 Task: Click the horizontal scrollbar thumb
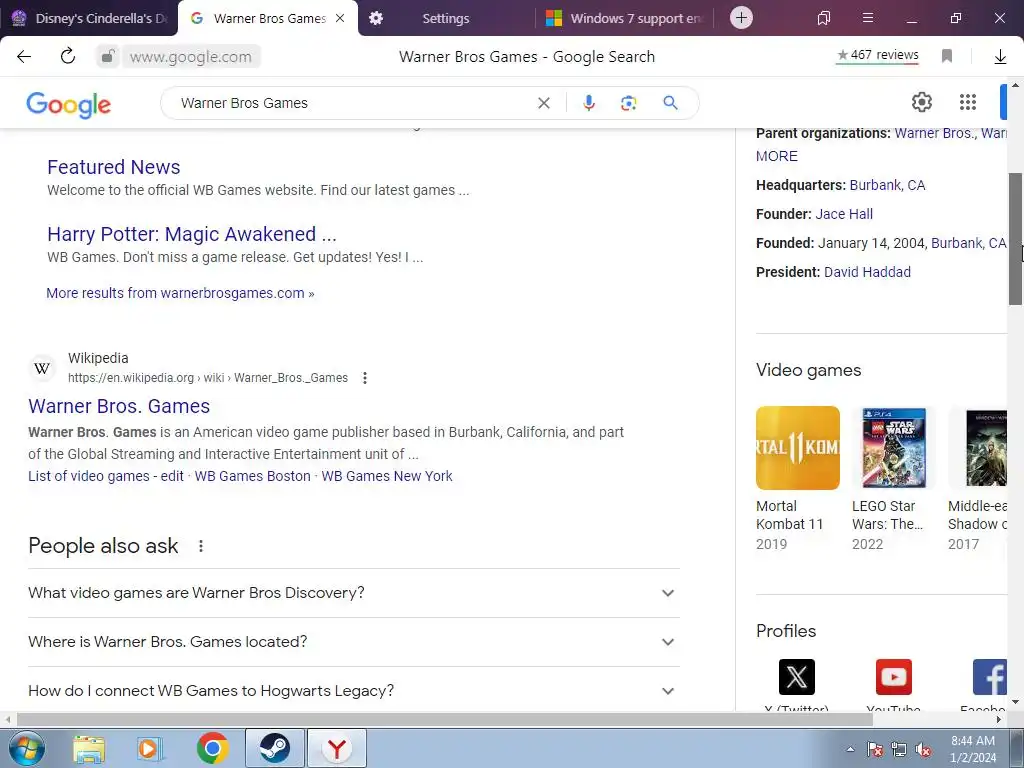[x=444, y=720]
